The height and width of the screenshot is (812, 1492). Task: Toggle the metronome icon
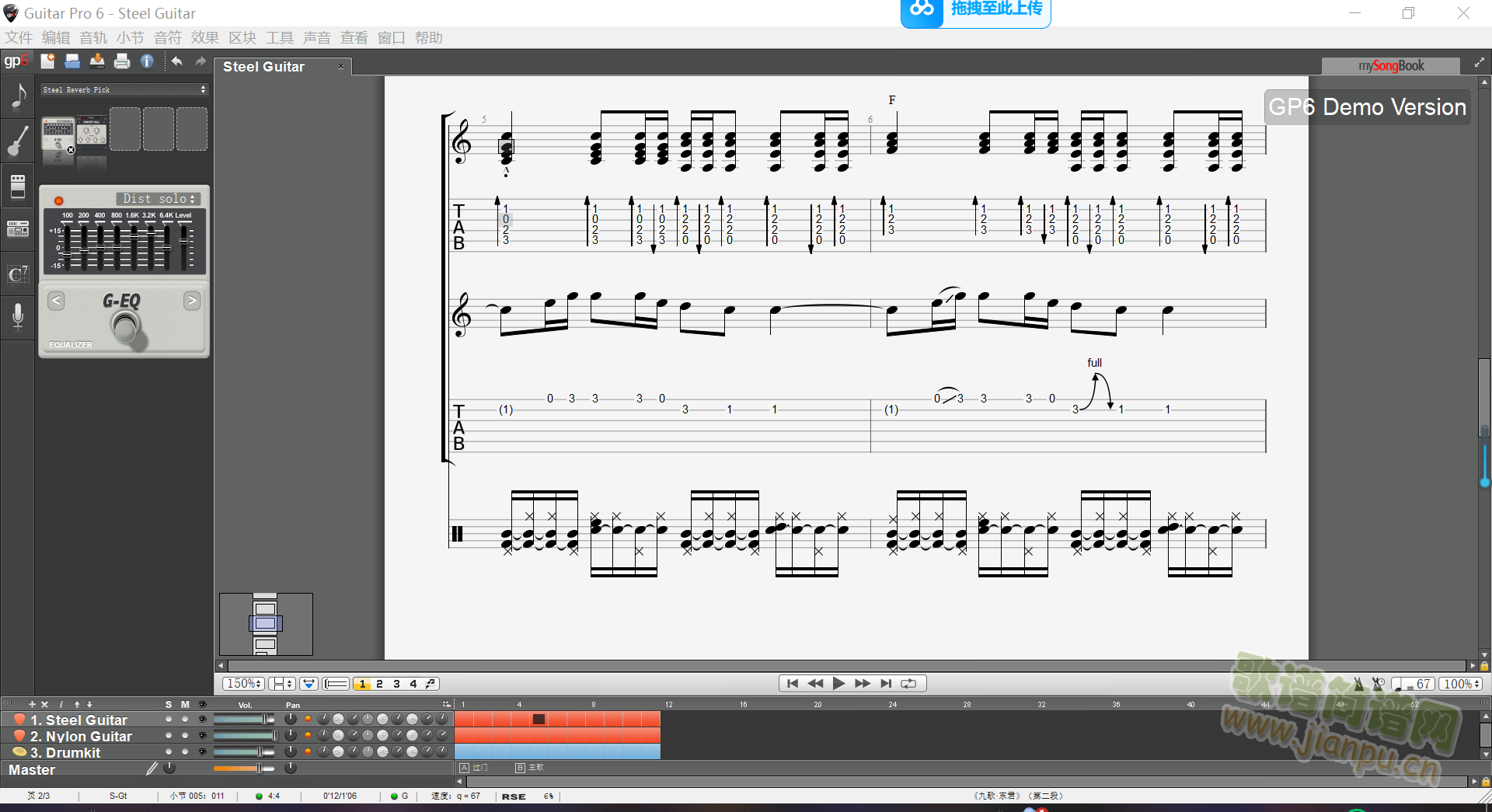(1358, 684)
